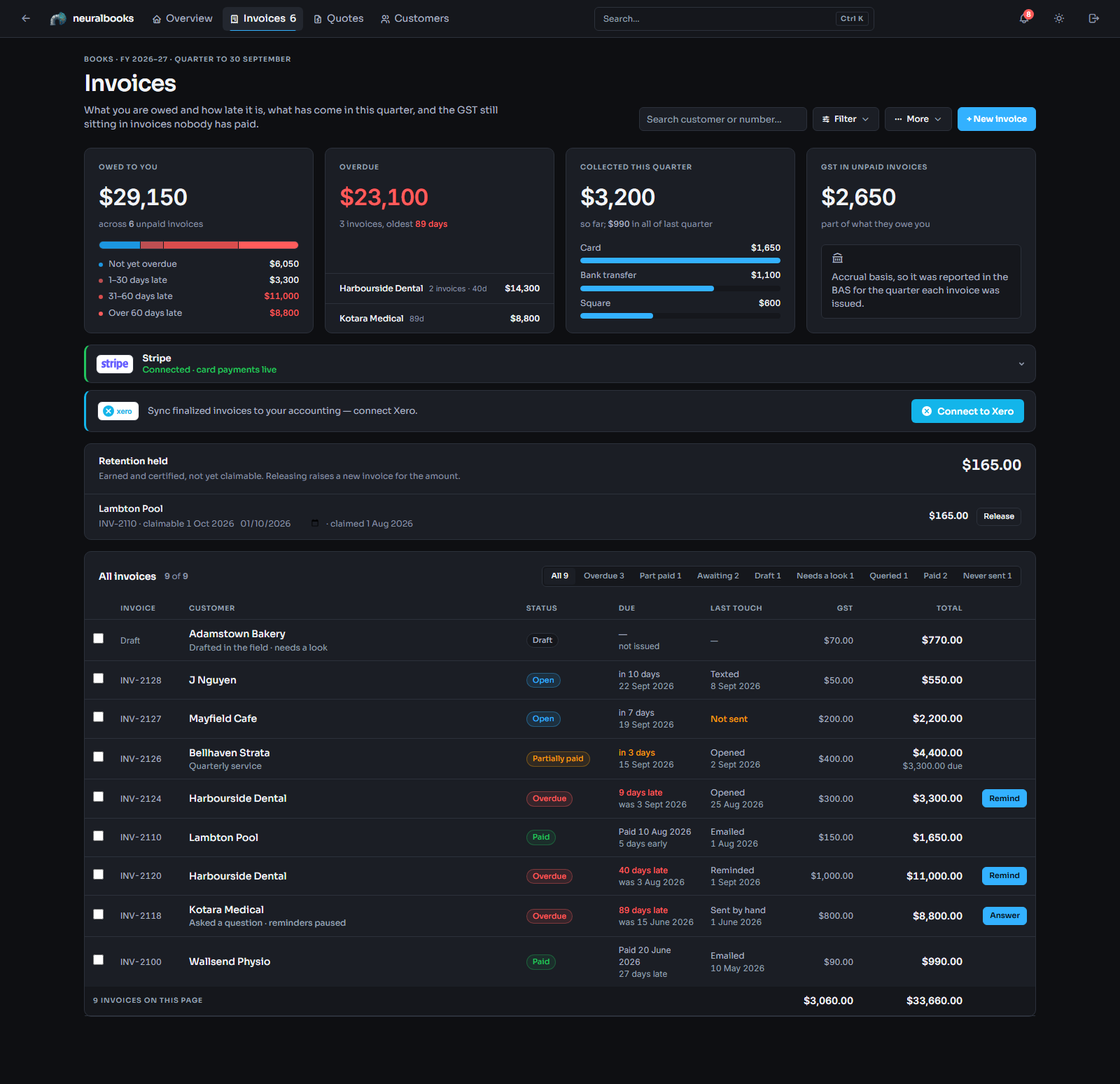The width and height of the screenshot is (1120, 1084).
Task: Select the Adamstown Bakery draft checkbox
Action: click(x=99, y=639)
